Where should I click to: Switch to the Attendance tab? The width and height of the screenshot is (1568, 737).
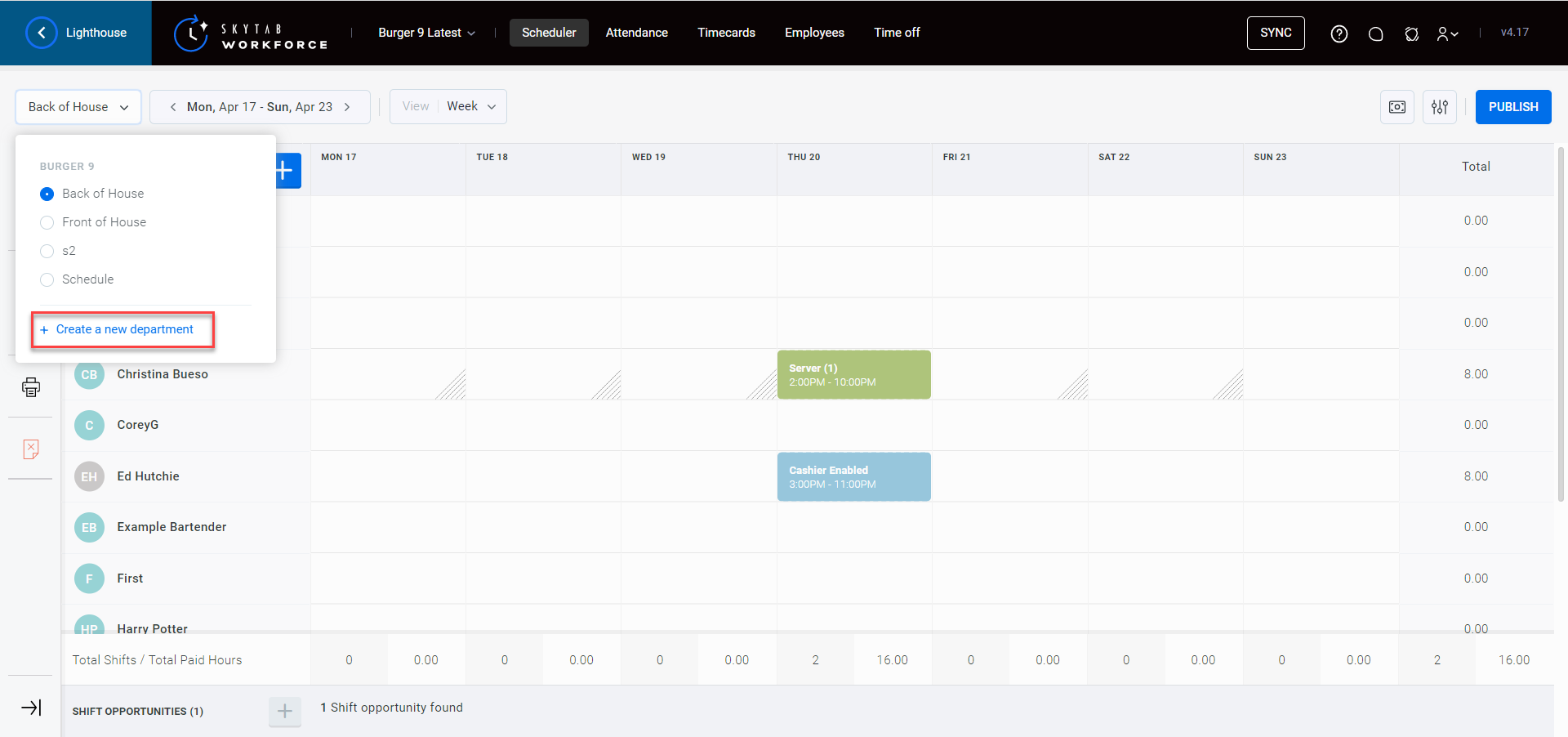[x=636, y=33]
